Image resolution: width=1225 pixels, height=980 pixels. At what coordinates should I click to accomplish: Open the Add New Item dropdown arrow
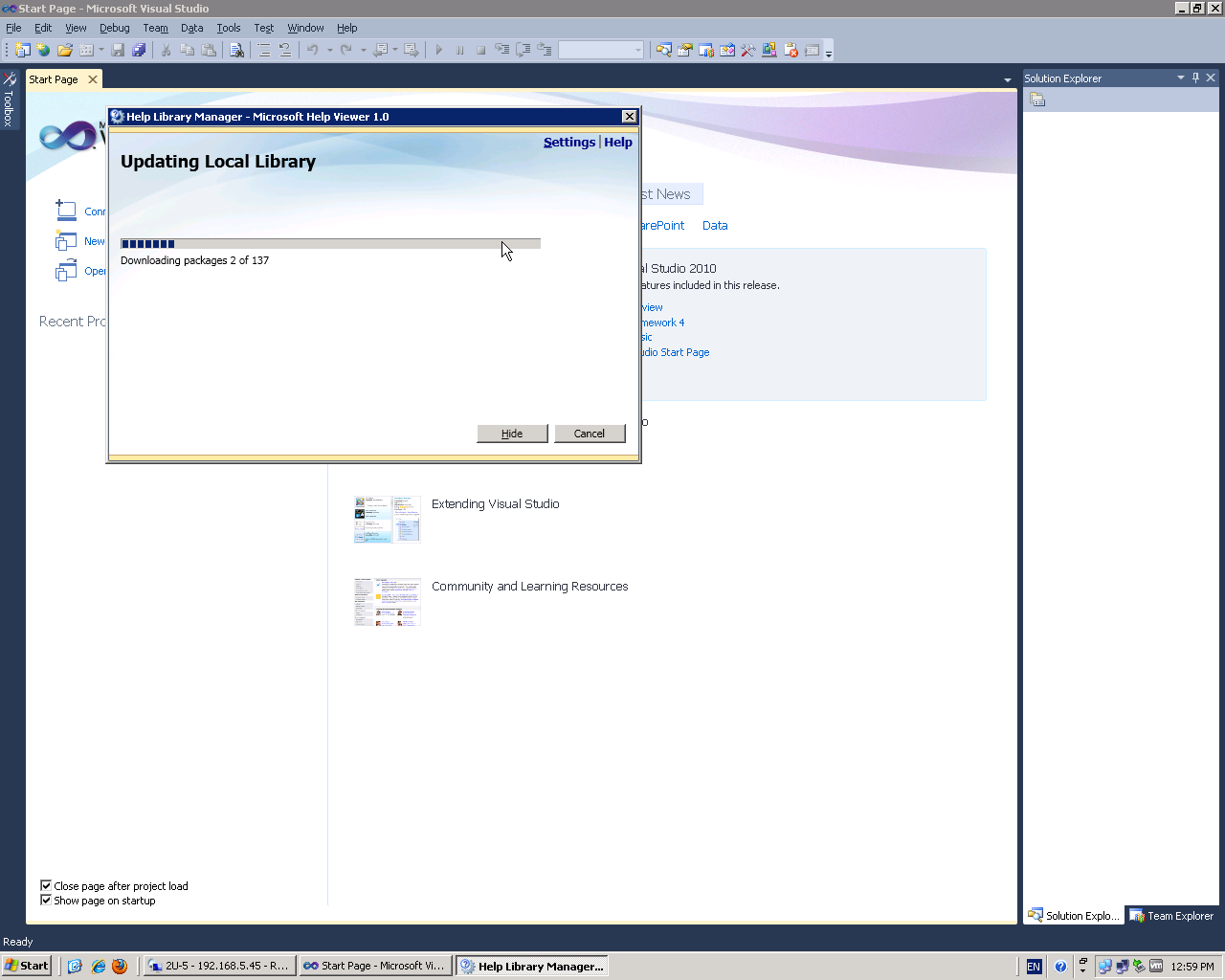click(100, 50)
